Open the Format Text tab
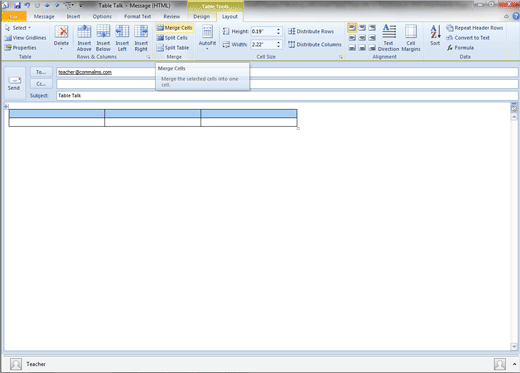 [x=137, y=16]
